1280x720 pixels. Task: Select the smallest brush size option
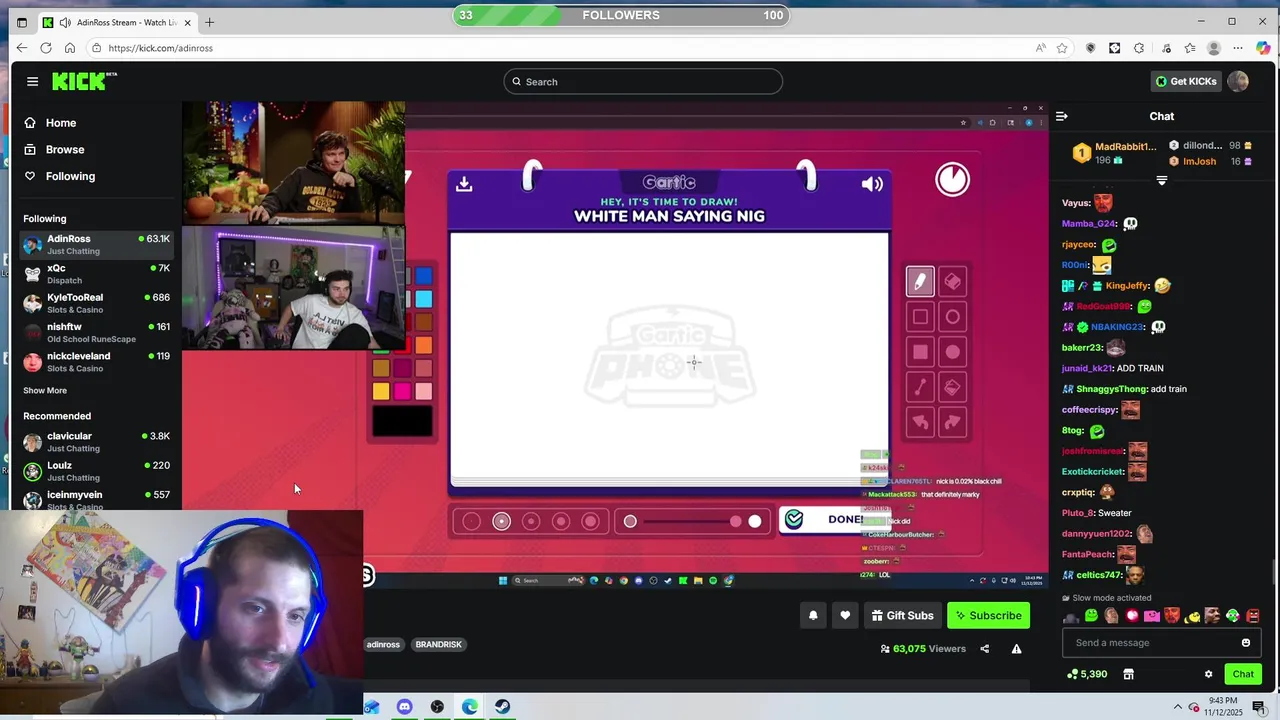472,521
